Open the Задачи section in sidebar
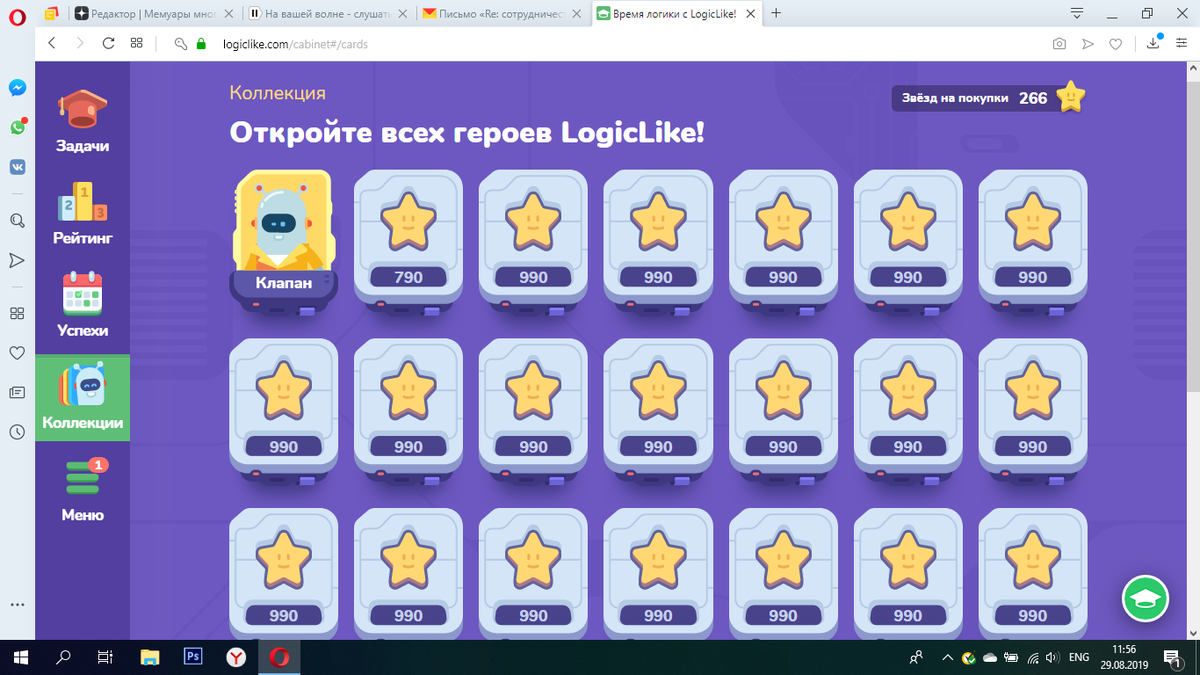The width and height of the screenshot is (1200, 675). tap(82, 120)
